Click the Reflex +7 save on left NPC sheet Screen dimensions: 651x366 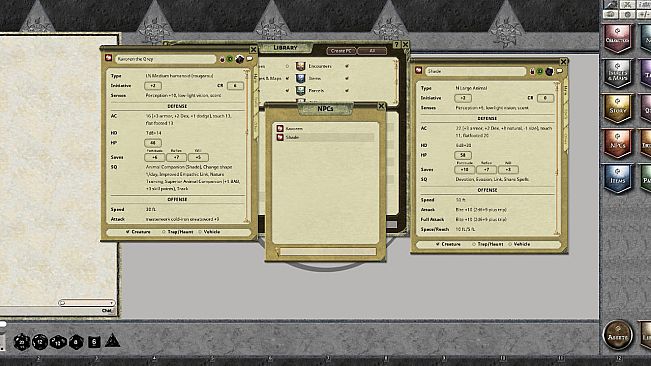click(176, 157)
